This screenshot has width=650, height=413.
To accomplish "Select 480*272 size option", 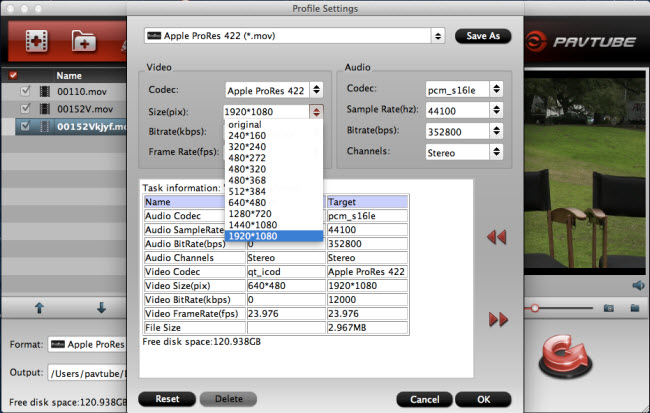I will tap(274, 158).
